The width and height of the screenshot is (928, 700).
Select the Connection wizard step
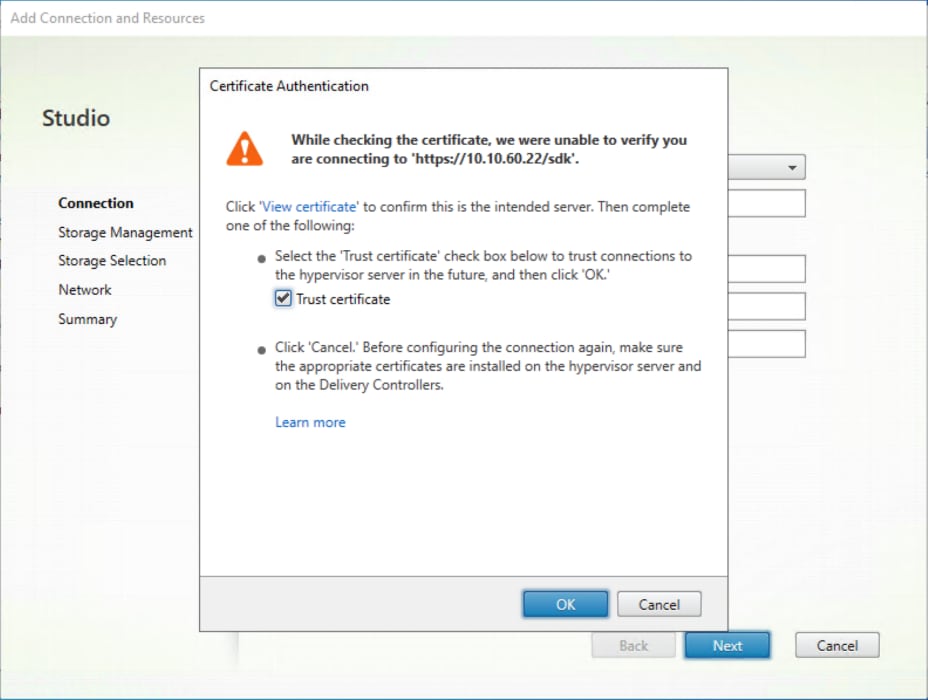96,203
